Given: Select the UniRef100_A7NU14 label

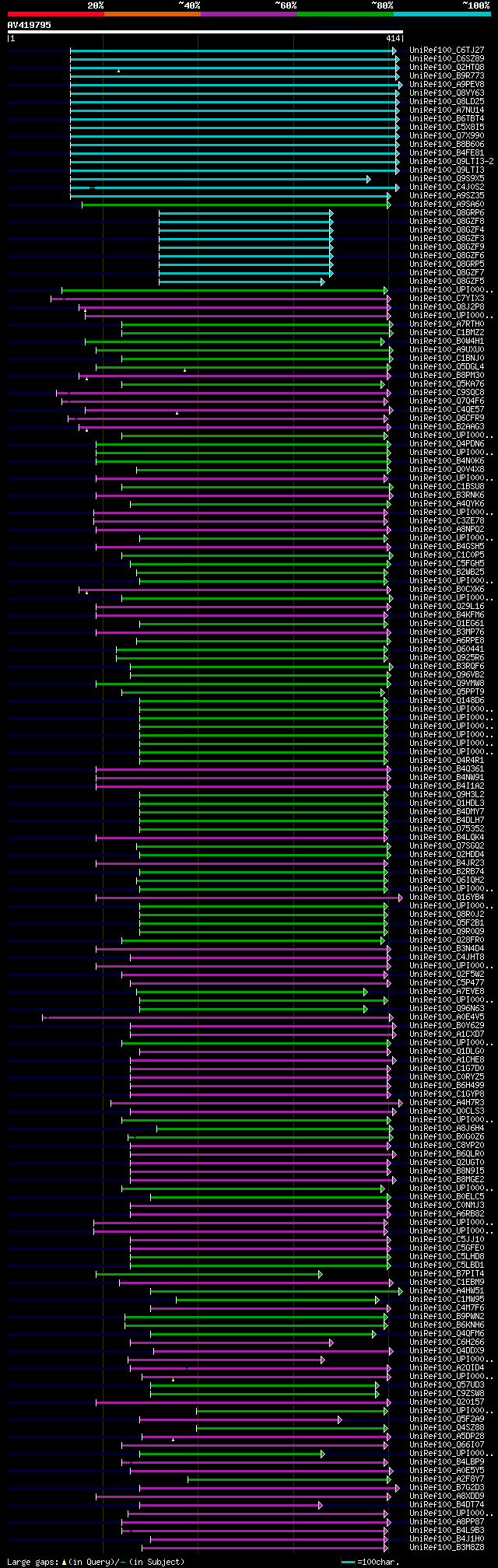Looking at the screenshot, I should 447,110.
